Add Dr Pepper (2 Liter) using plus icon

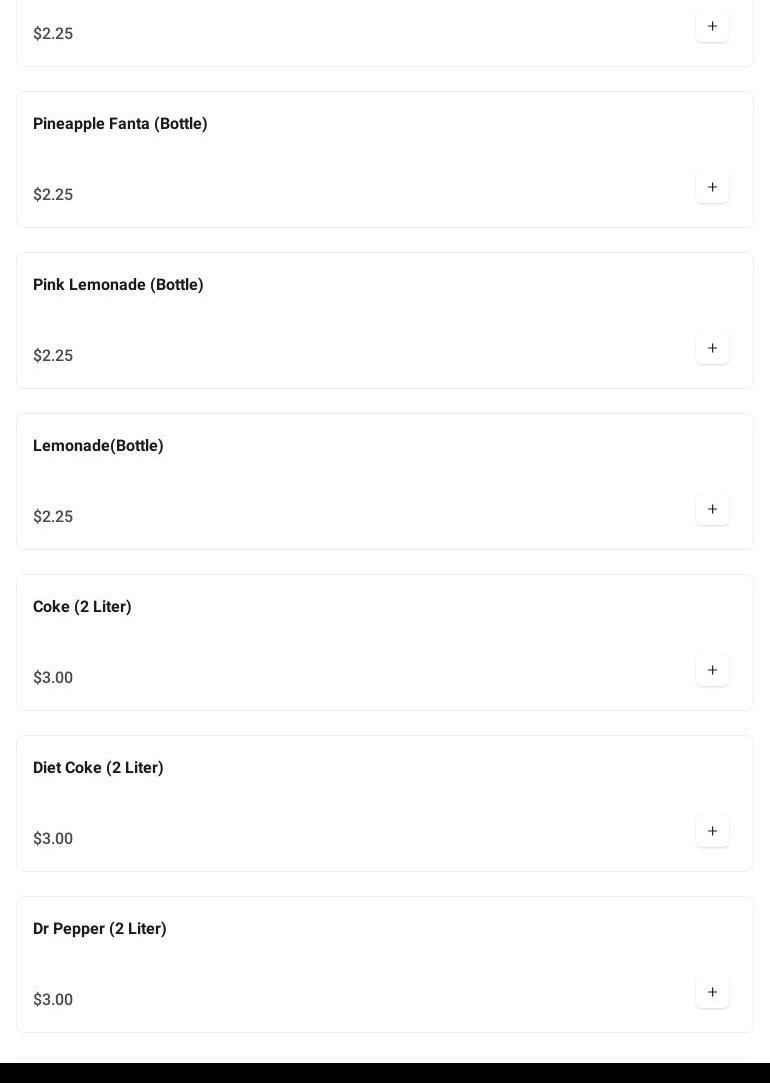(x=712, y=992)
